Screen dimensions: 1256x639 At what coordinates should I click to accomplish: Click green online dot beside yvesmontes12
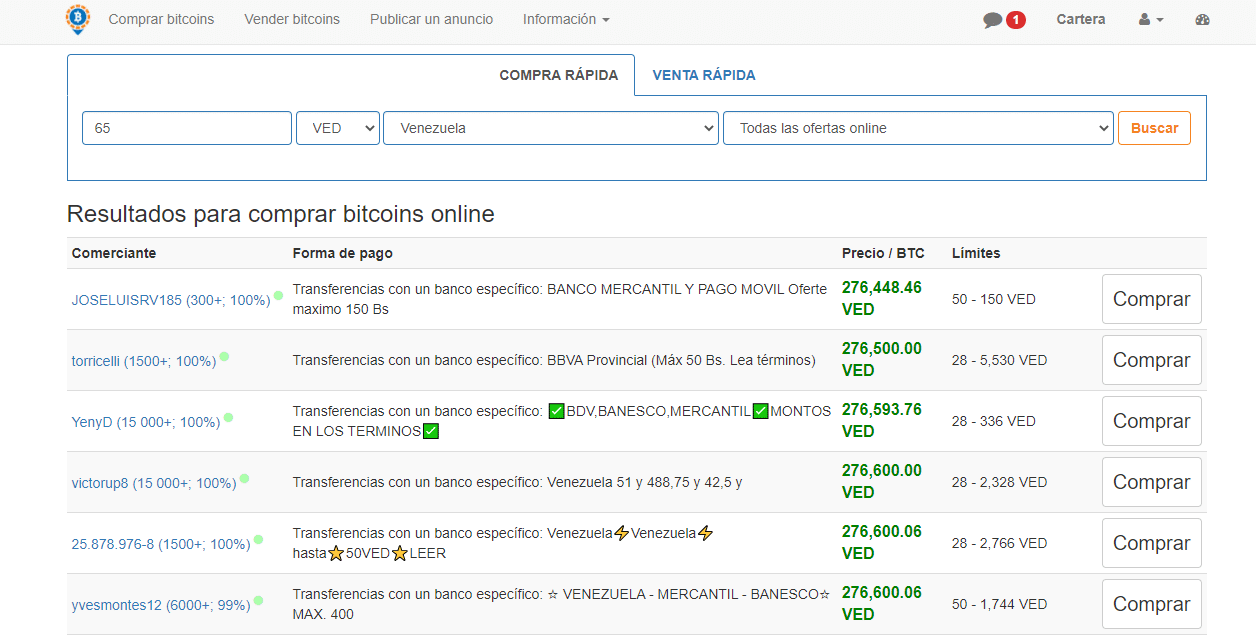(259, 600)
